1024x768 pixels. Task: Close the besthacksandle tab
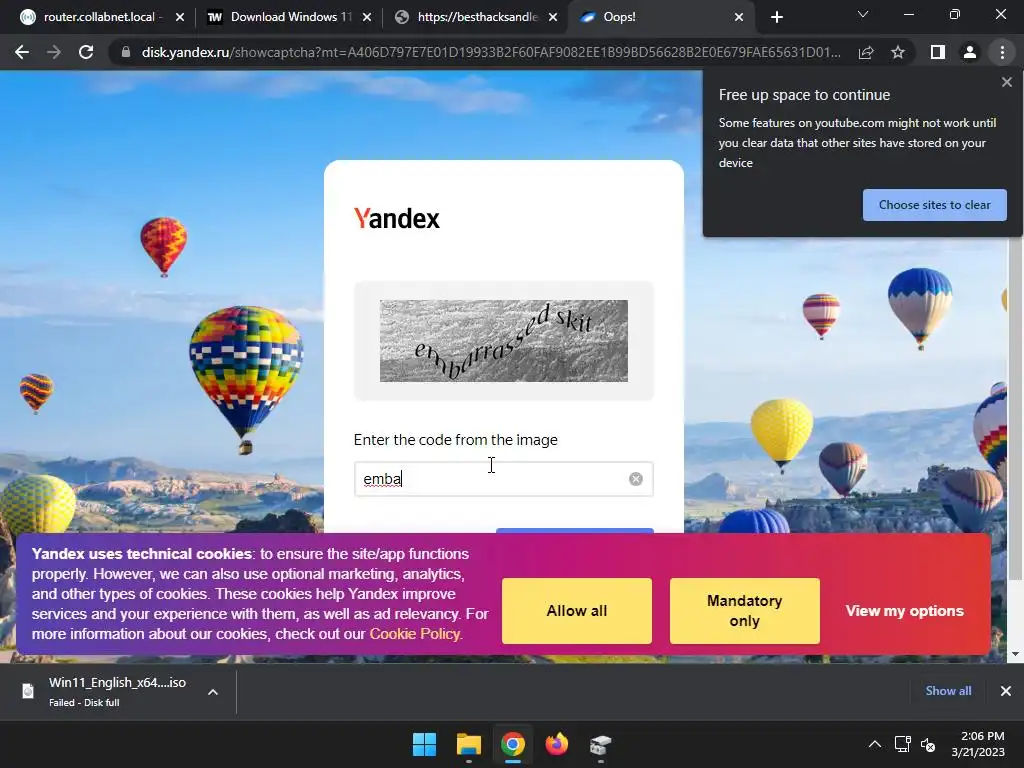click(553, 17)
